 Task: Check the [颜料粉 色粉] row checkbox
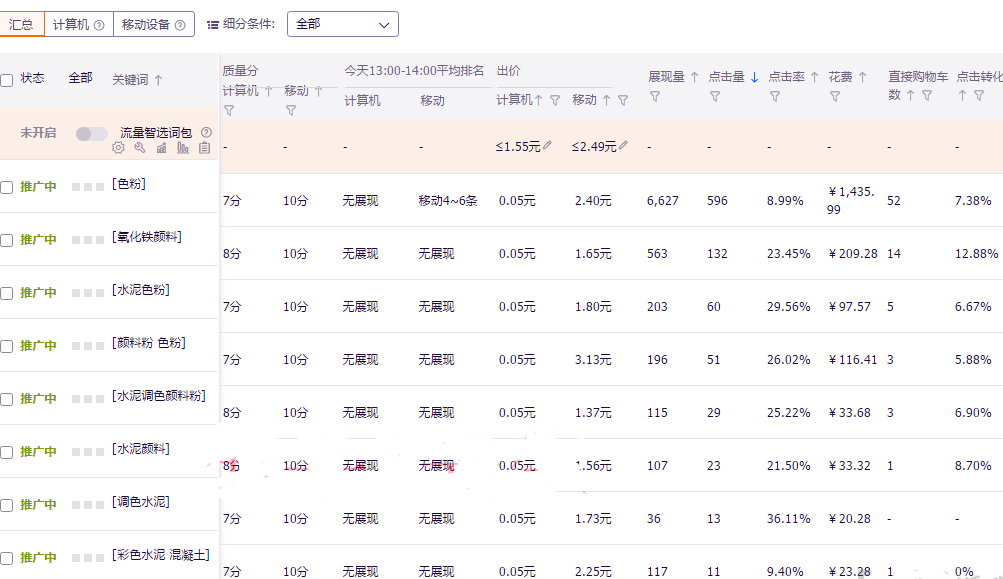(x=6, y=346)
